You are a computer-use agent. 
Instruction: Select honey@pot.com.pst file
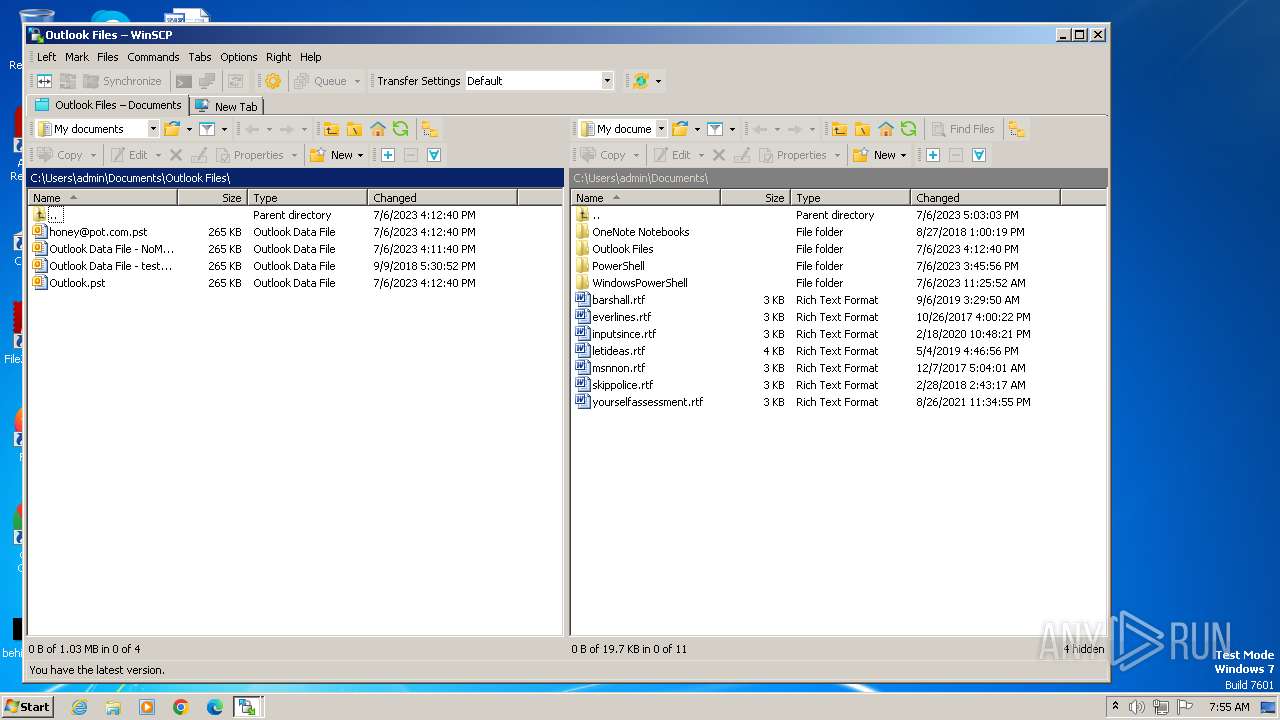click(98, 232)
